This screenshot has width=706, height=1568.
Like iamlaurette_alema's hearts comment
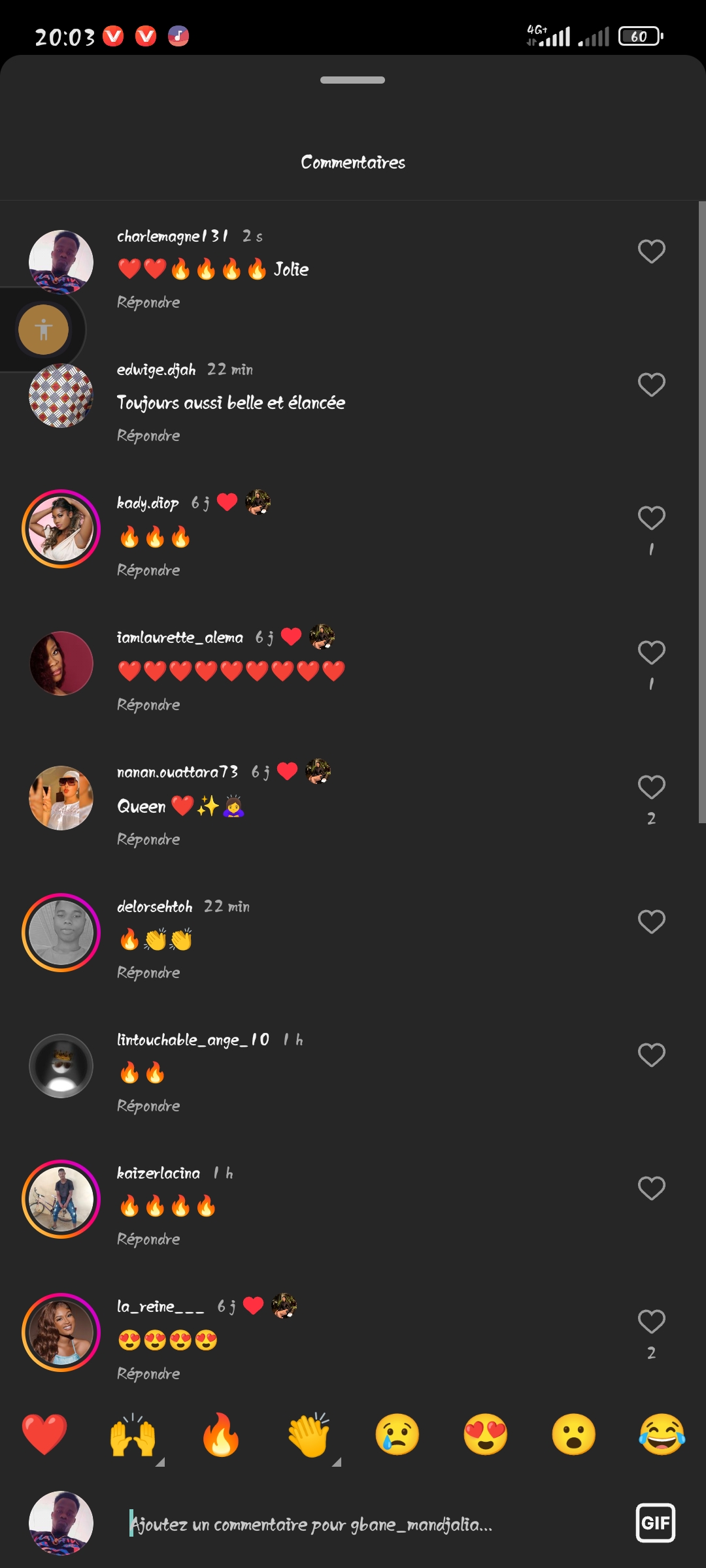[651, 653]
